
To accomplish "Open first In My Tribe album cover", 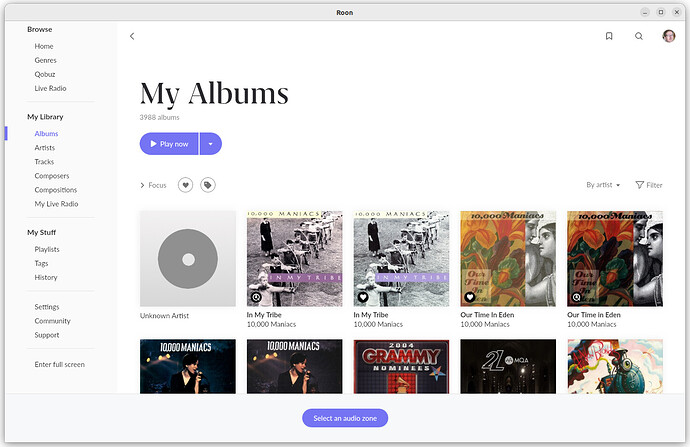I will pyautogui.click(x=294, y=259).
